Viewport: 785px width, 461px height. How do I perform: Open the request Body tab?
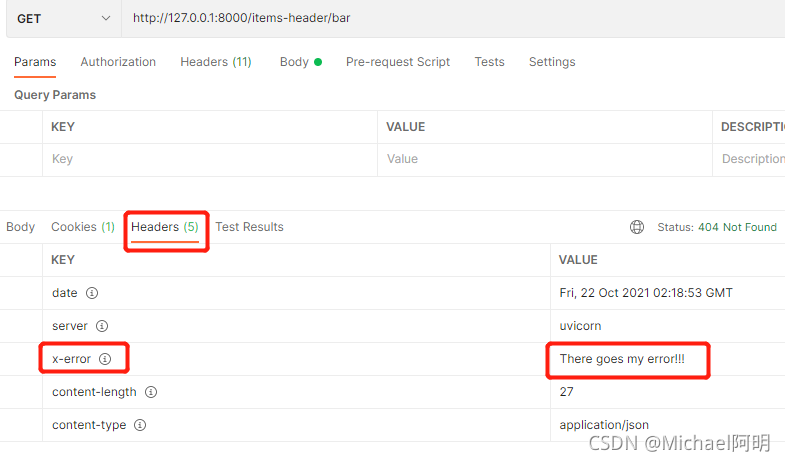pos(300,62)
